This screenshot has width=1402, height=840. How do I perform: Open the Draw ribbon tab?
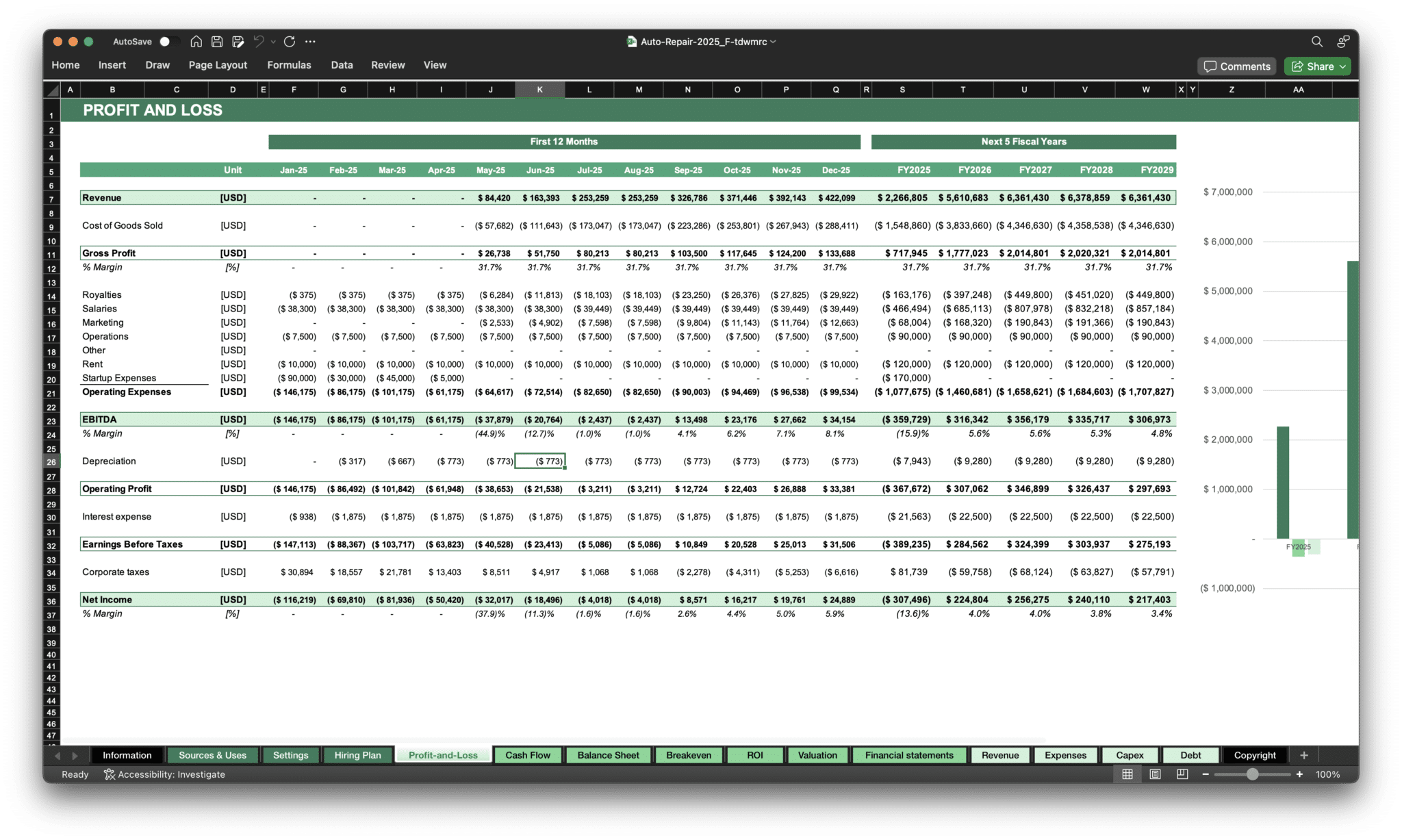(157, 65)
